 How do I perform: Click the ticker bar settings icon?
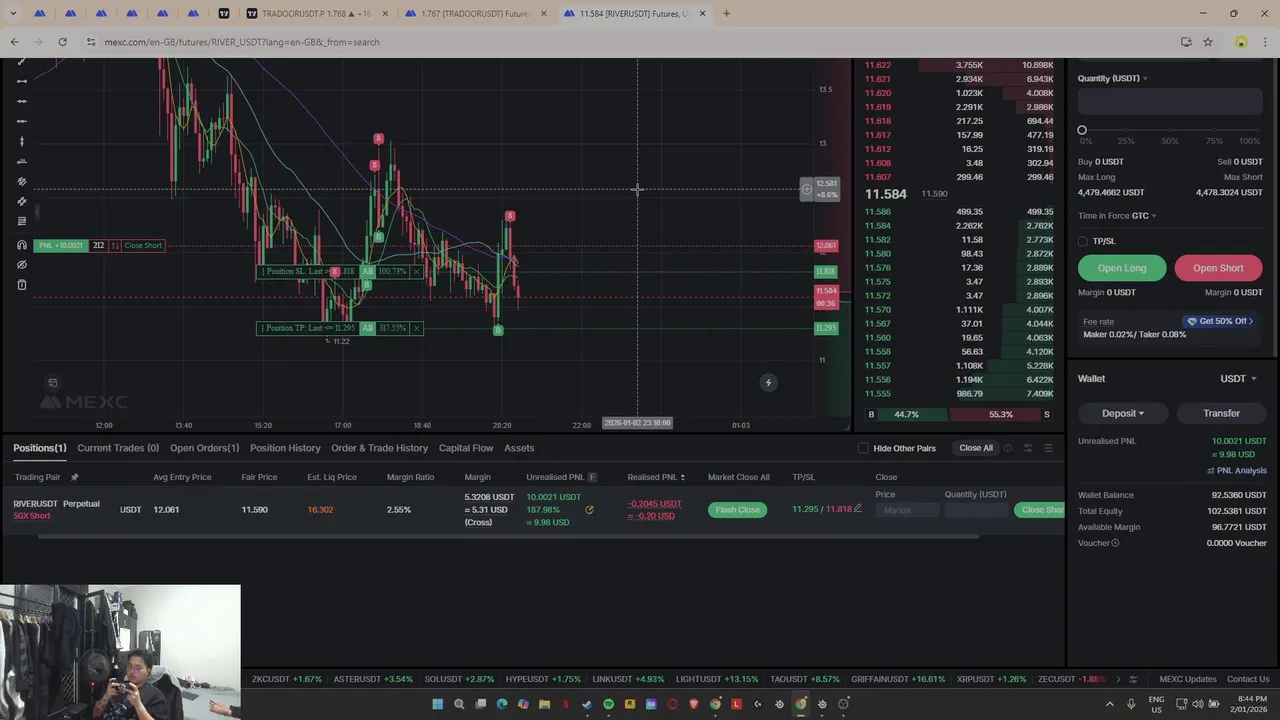[1133, 679]
